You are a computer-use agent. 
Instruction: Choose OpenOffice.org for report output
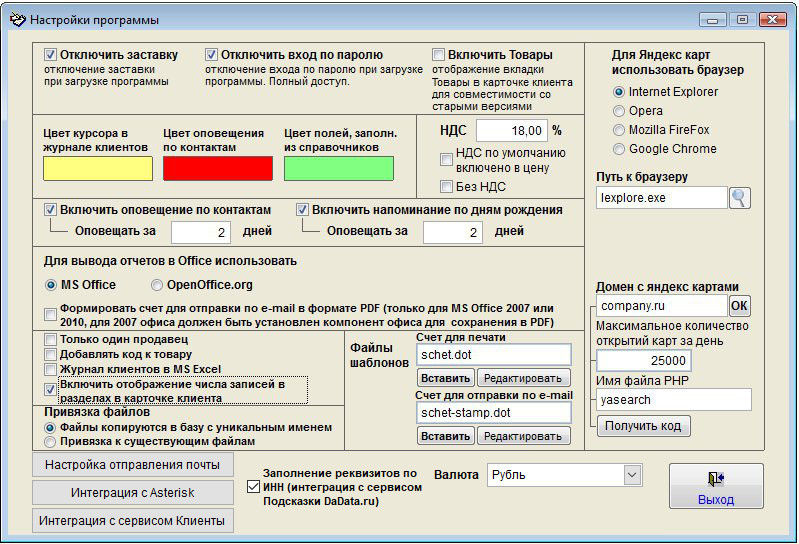click(156, 285)
